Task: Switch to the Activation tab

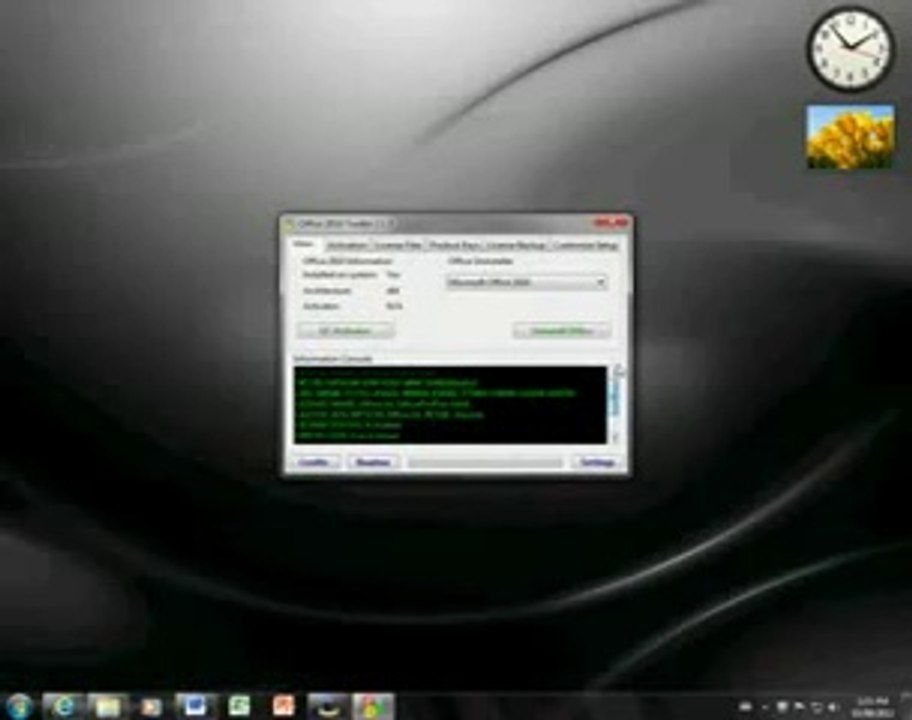Action: 346,245
